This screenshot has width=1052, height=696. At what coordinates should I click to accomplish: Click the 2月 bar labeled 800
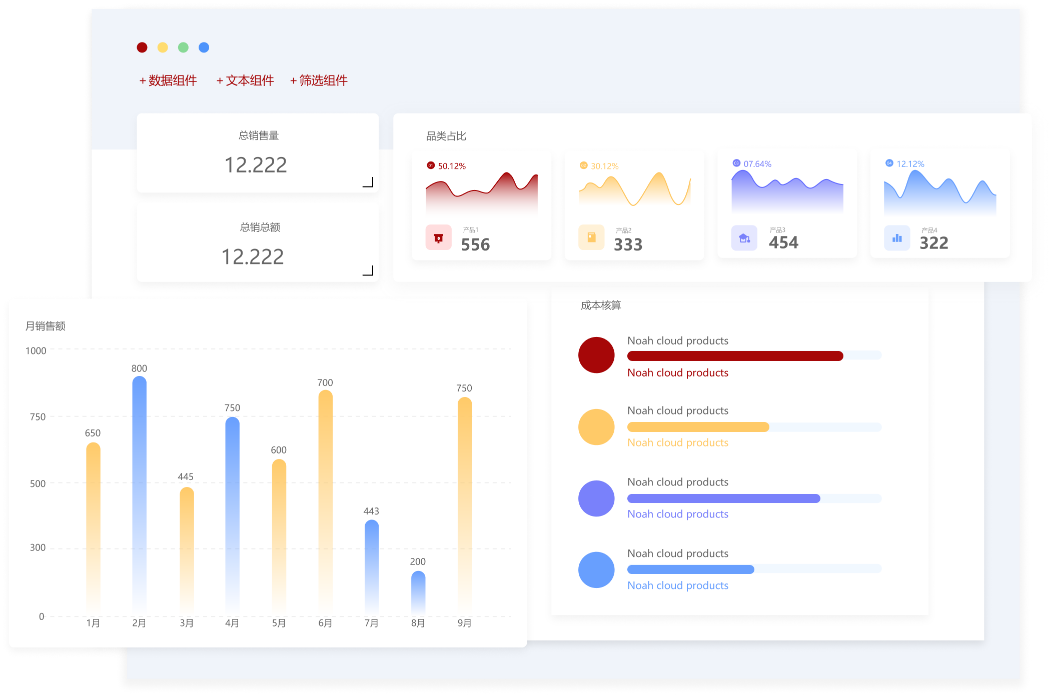coord(139,490)
